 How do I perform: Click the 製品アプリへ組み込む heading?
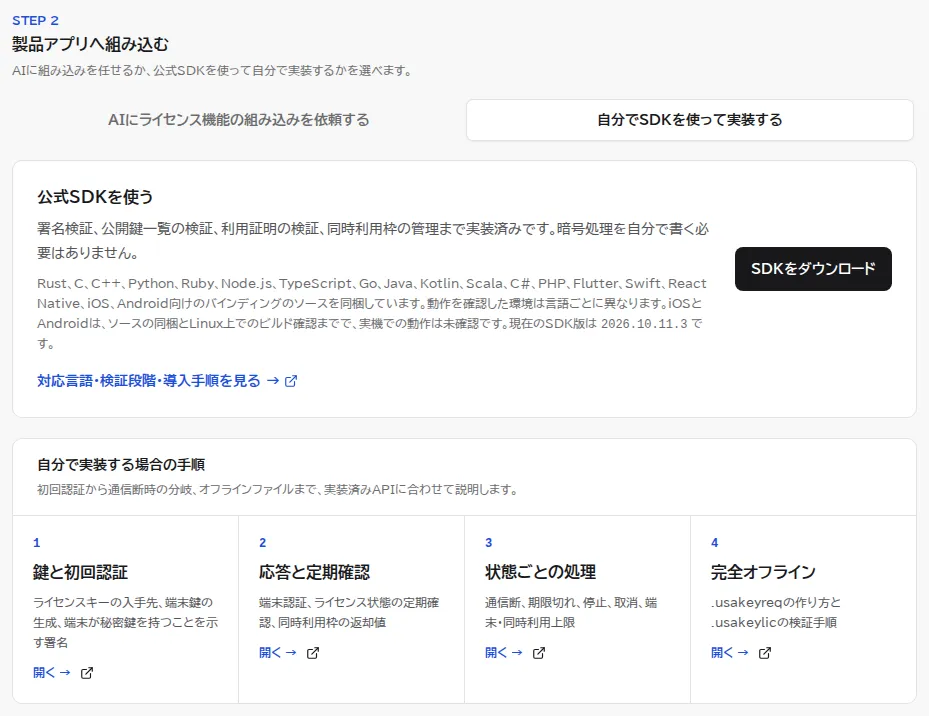tap(91, 44)
